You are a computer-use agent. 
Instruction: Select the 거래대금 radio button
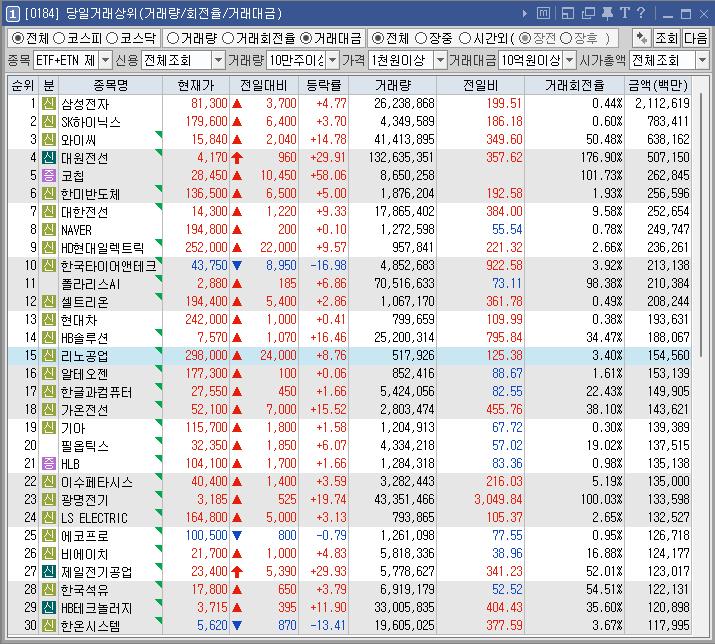306,38
